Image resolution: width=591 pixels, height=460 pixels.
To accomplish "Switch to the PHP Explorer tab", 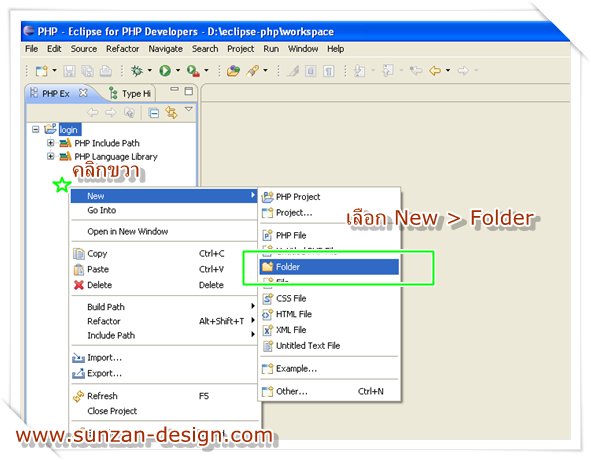I will tap(55, 94).
